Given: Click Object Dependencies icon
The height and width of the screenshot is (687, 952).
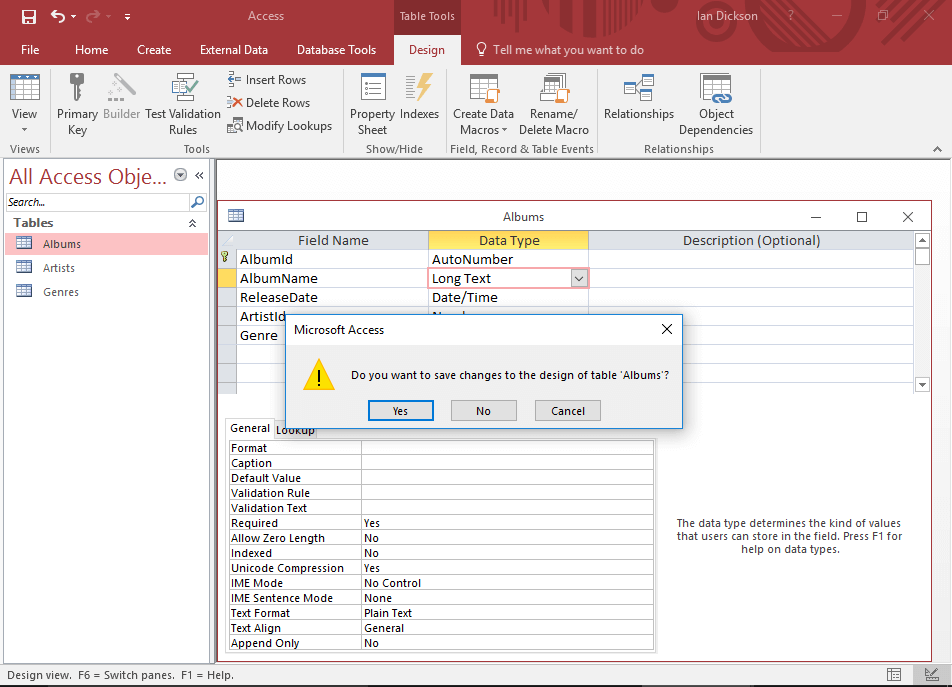Looking at the screenshot, I should tap(715, 88).
